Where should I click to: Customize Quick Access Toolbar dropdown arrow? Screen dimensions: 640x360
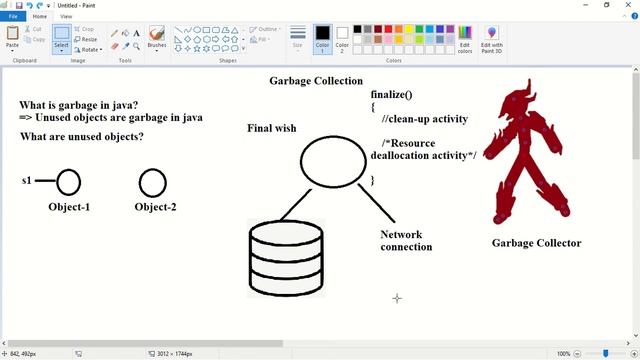pyautogui.click(x=49, y=6)
